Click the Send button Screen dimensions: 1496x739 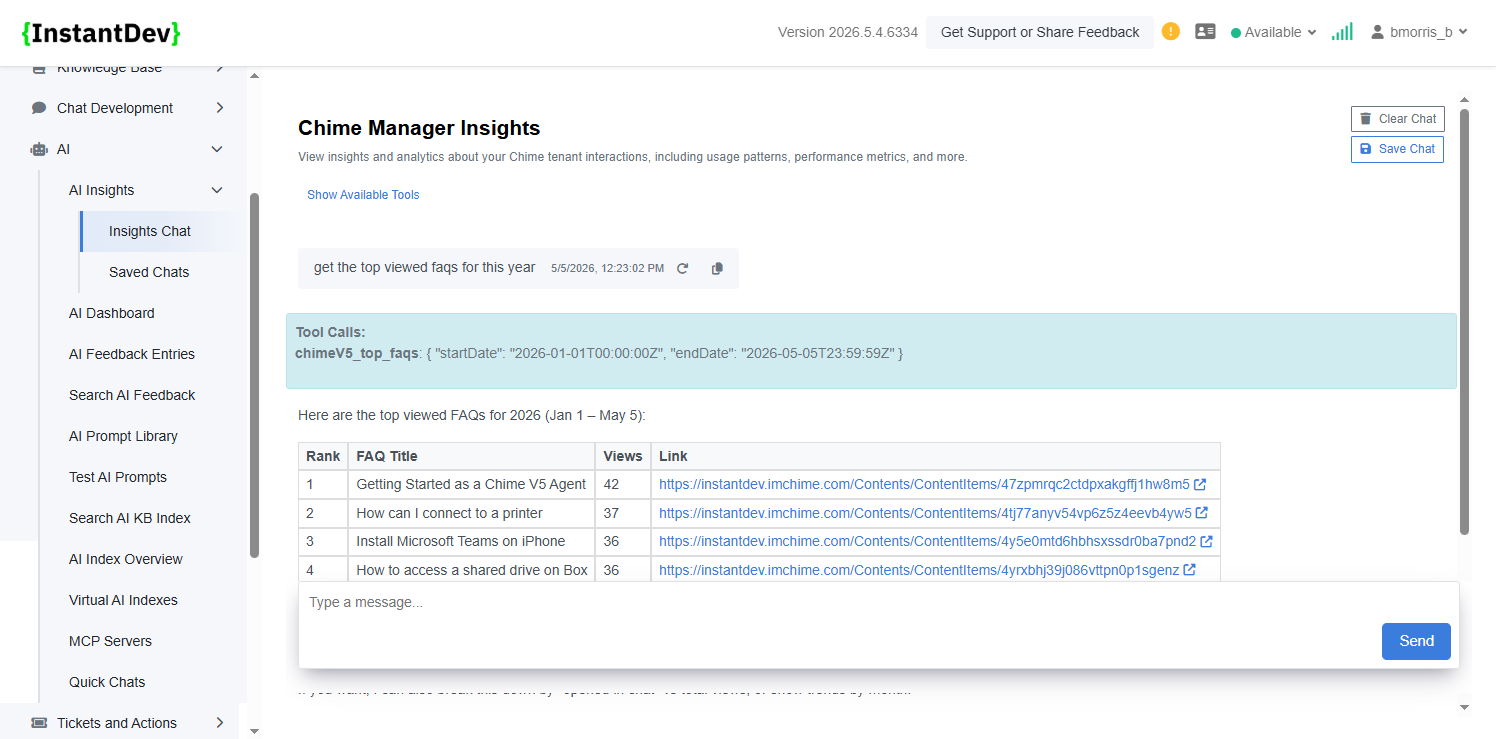(1416, 641)
